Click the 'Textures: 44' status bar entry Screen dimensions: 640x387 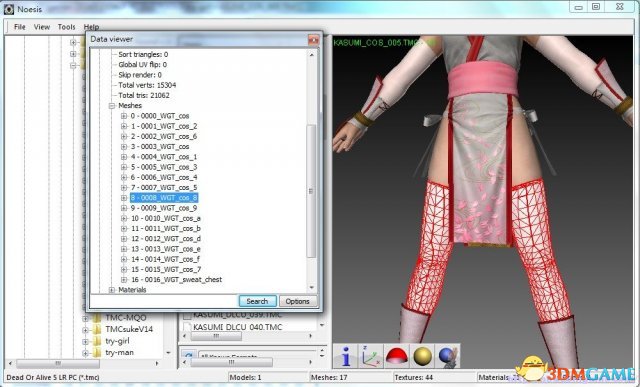tap(413, 378)
